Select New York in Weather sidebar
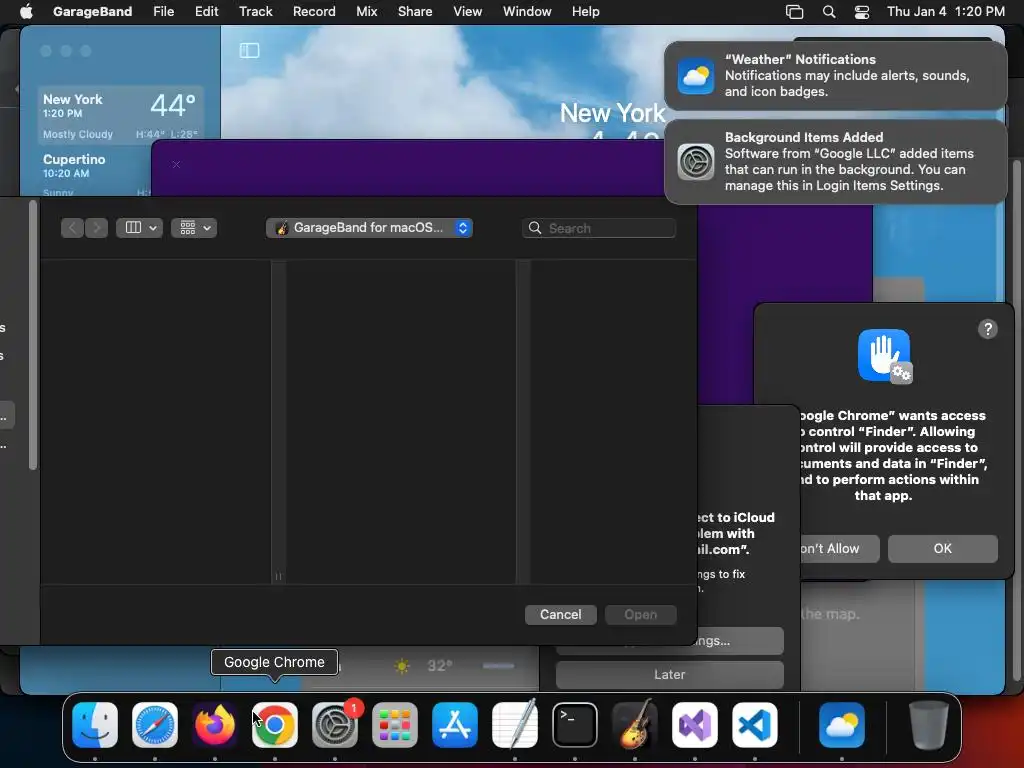The image size is (1024, 768). 120,116
